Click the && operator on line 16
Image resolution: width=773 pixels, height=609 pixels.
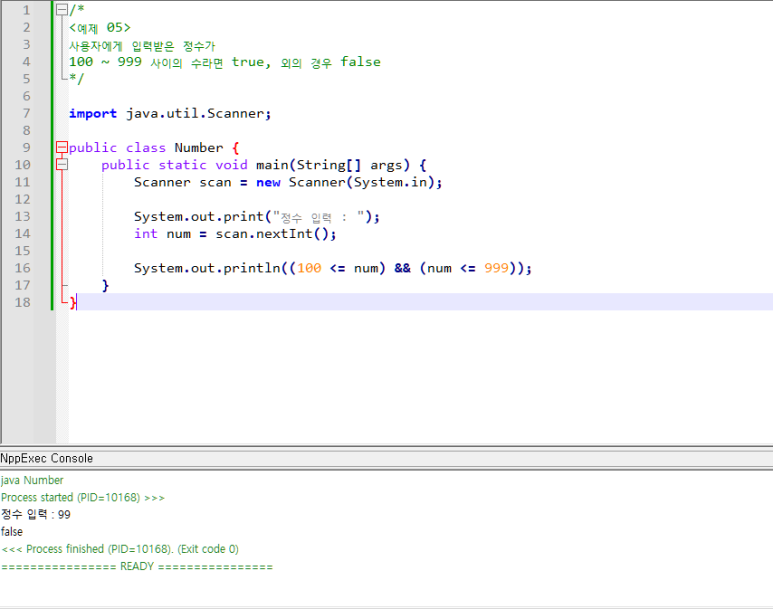point(402,268)
